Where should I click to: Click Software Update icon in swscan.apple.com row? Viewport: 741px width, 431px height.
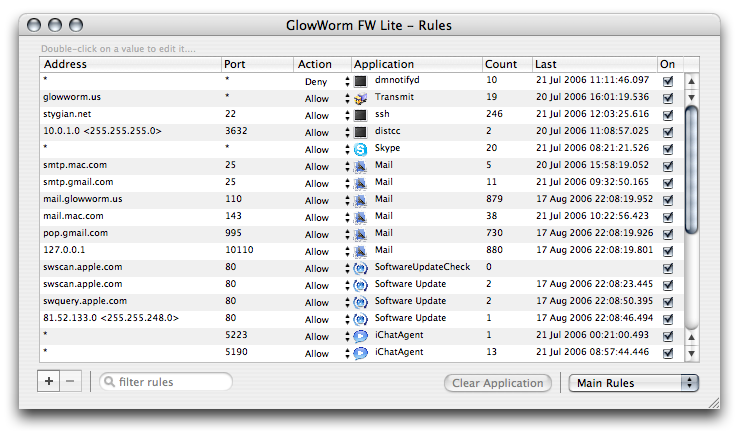point(361,285)
